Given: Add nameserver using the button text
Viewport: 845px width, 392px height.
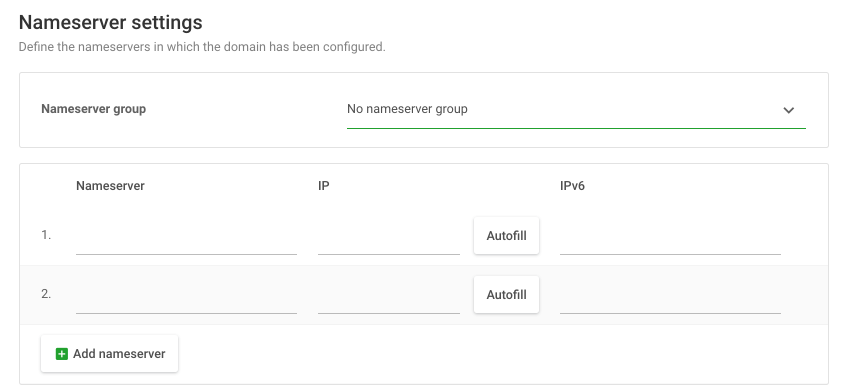Looking at the screenshot, I should click(x=119, y=354).
